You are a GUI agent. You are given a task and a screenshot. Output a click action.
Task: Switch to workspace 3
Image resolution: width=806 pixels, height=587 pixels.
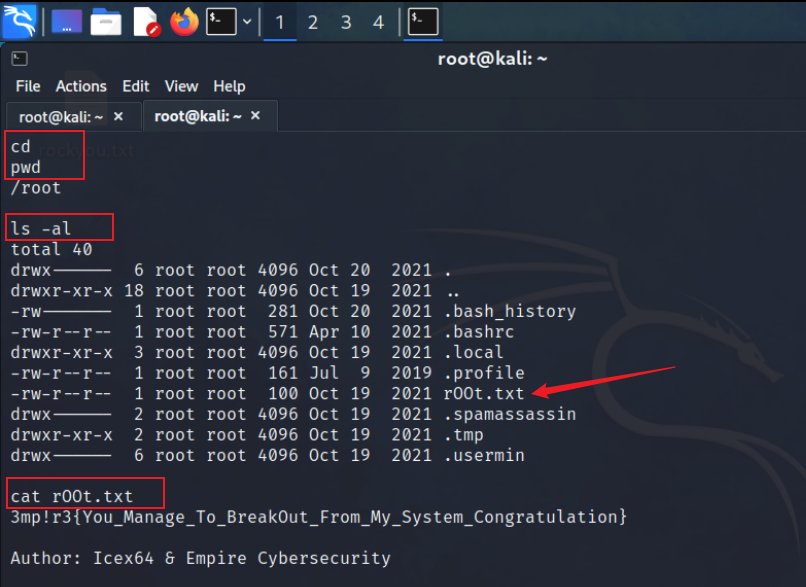[x=345, y=22]
